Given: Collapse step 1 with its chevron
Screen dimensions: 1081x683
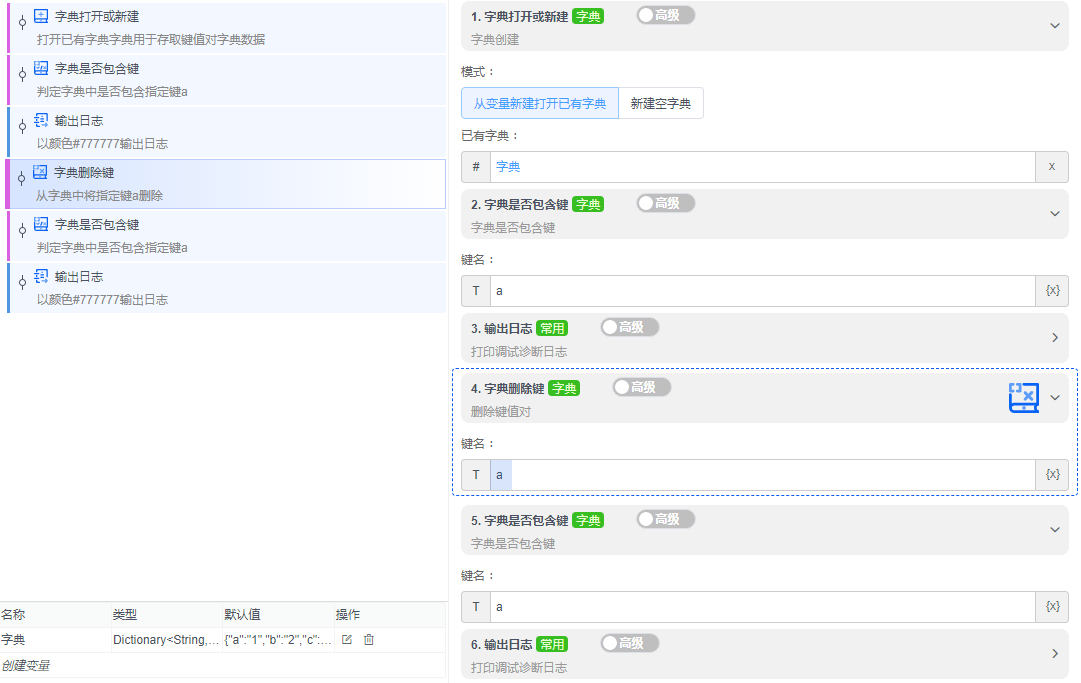Looking at the screenshot, I should tap(1054, 25).
